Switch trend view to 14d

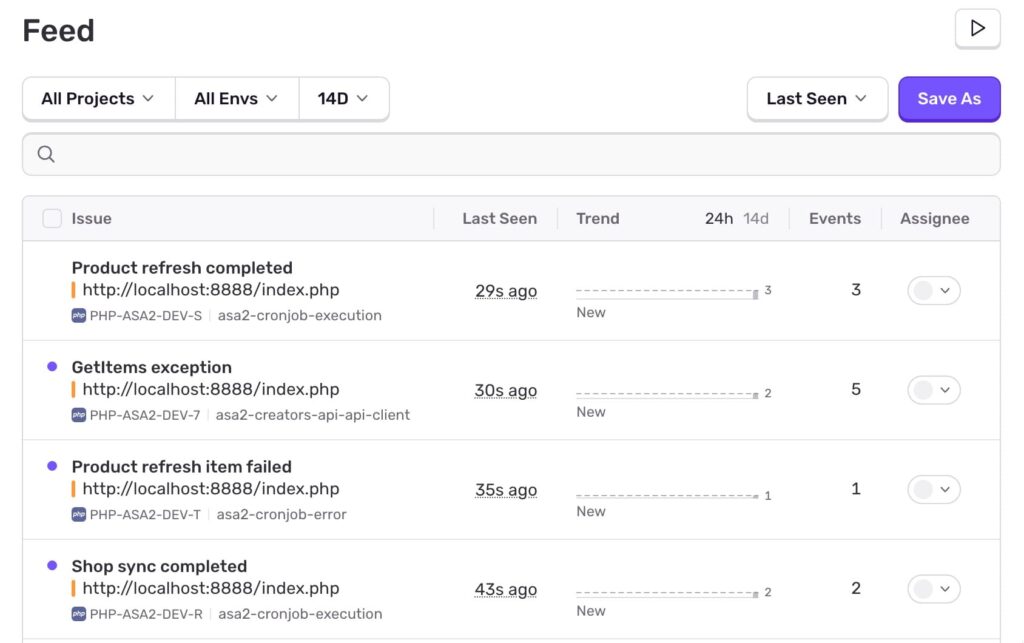(x=756, y=219)
